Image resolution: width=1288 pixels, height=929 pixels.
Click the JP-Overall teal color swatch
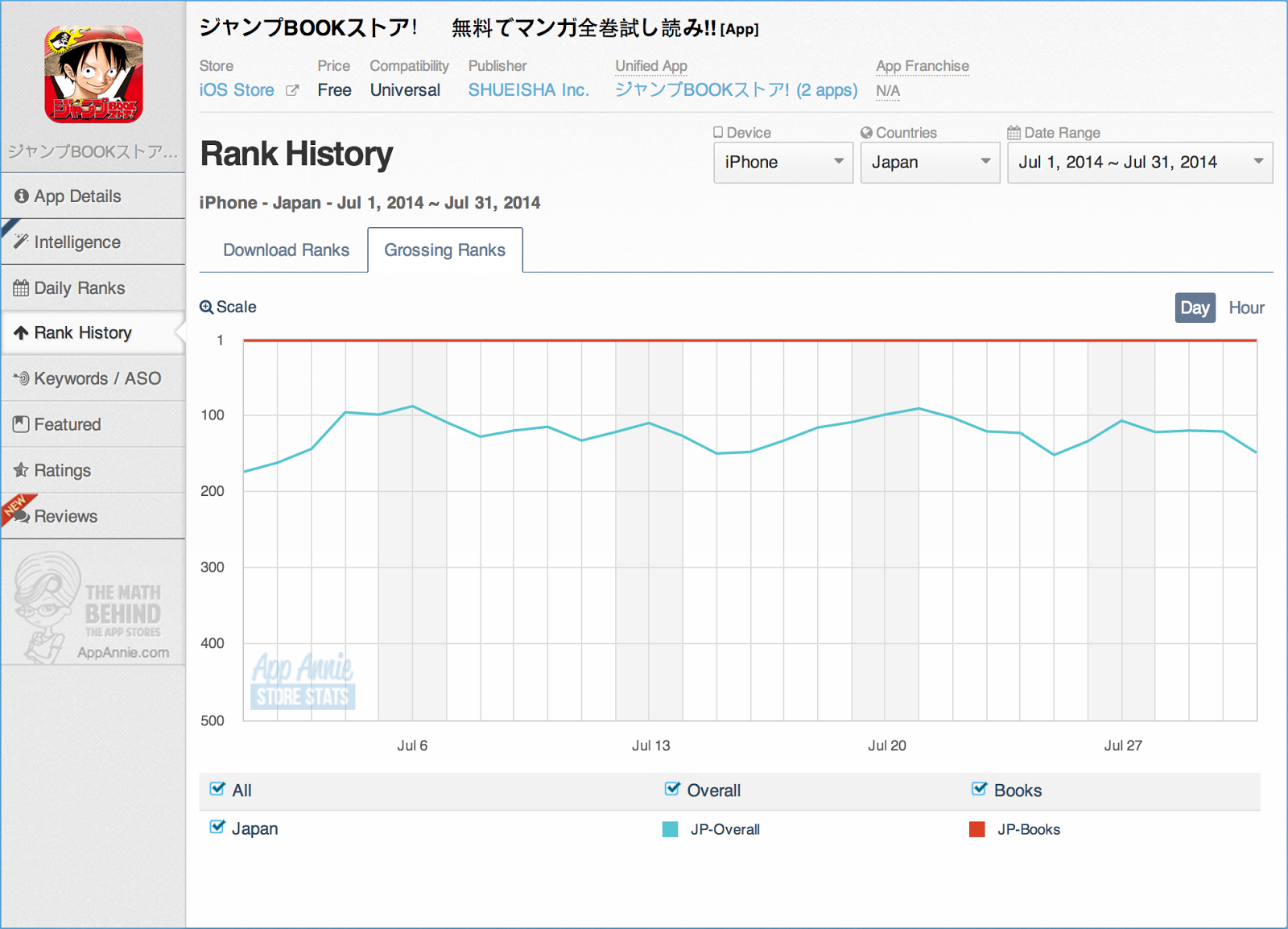coord(670,829)
